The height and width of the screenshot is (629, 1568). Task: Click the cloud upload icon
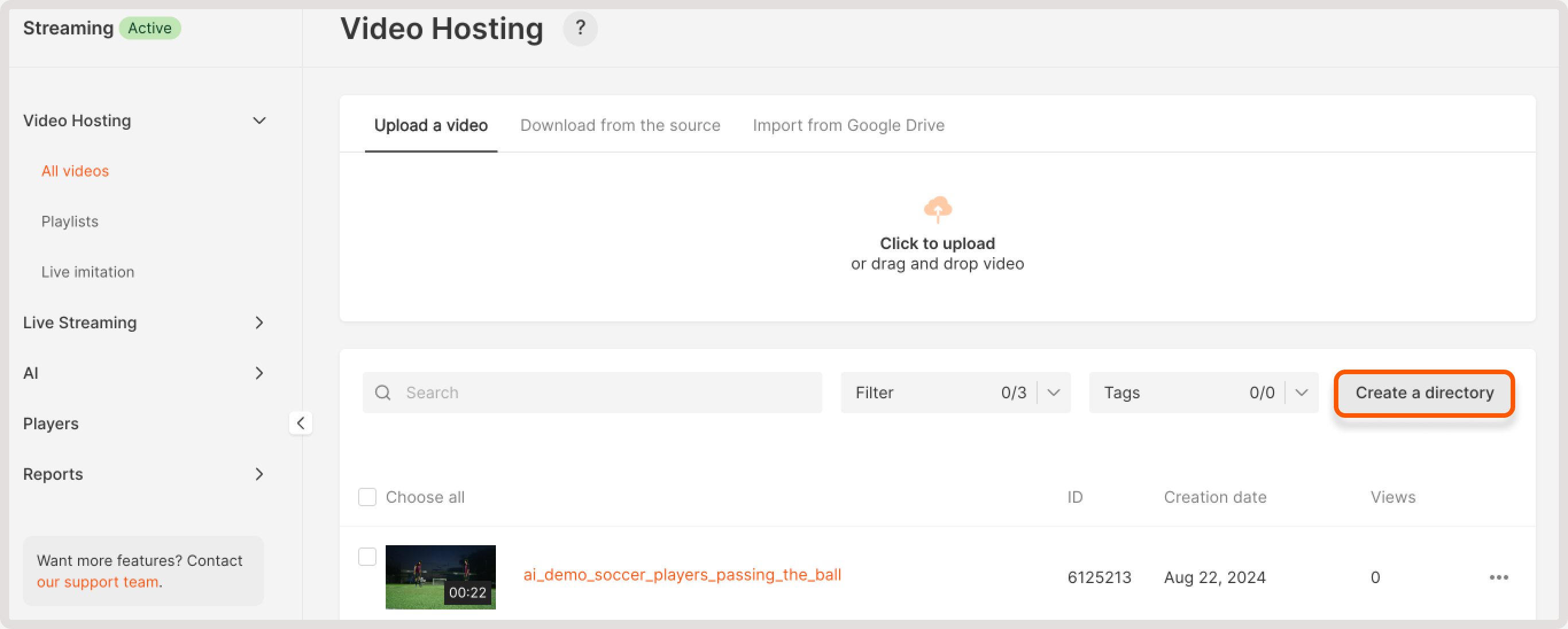pos(937,209)
